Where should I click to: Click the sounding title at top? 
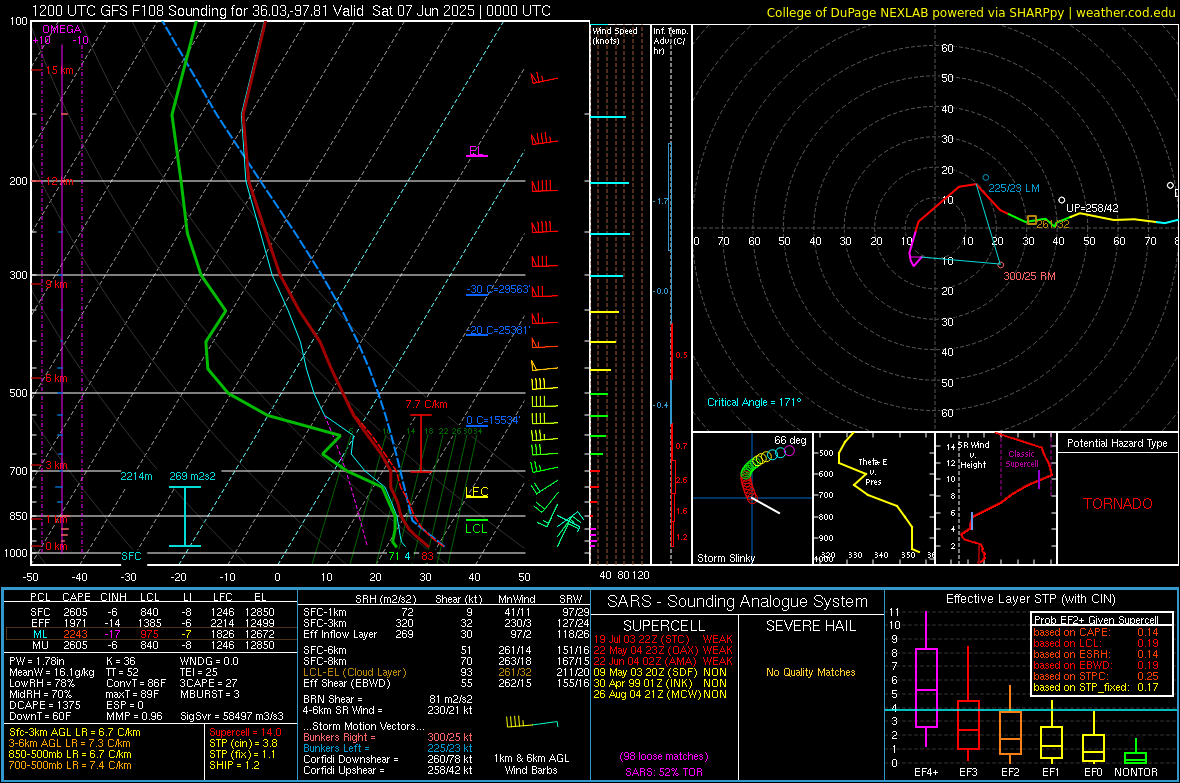click(291, 11)
